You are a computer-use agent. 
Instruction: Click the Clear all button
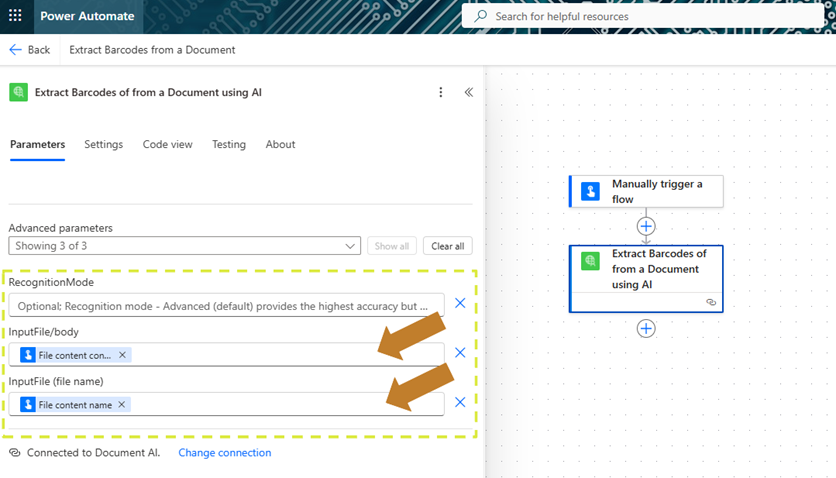448,246
